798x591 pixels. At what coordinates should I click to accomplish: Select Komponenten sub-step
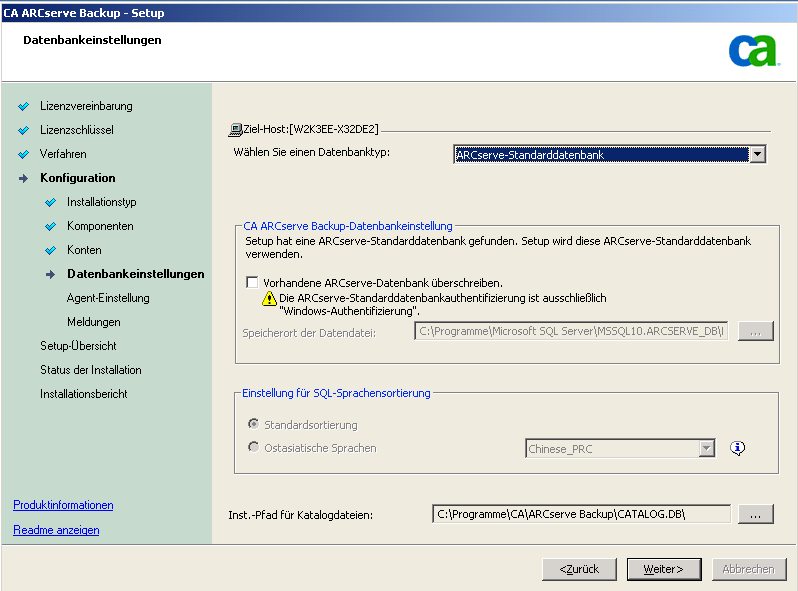point(100,226)
